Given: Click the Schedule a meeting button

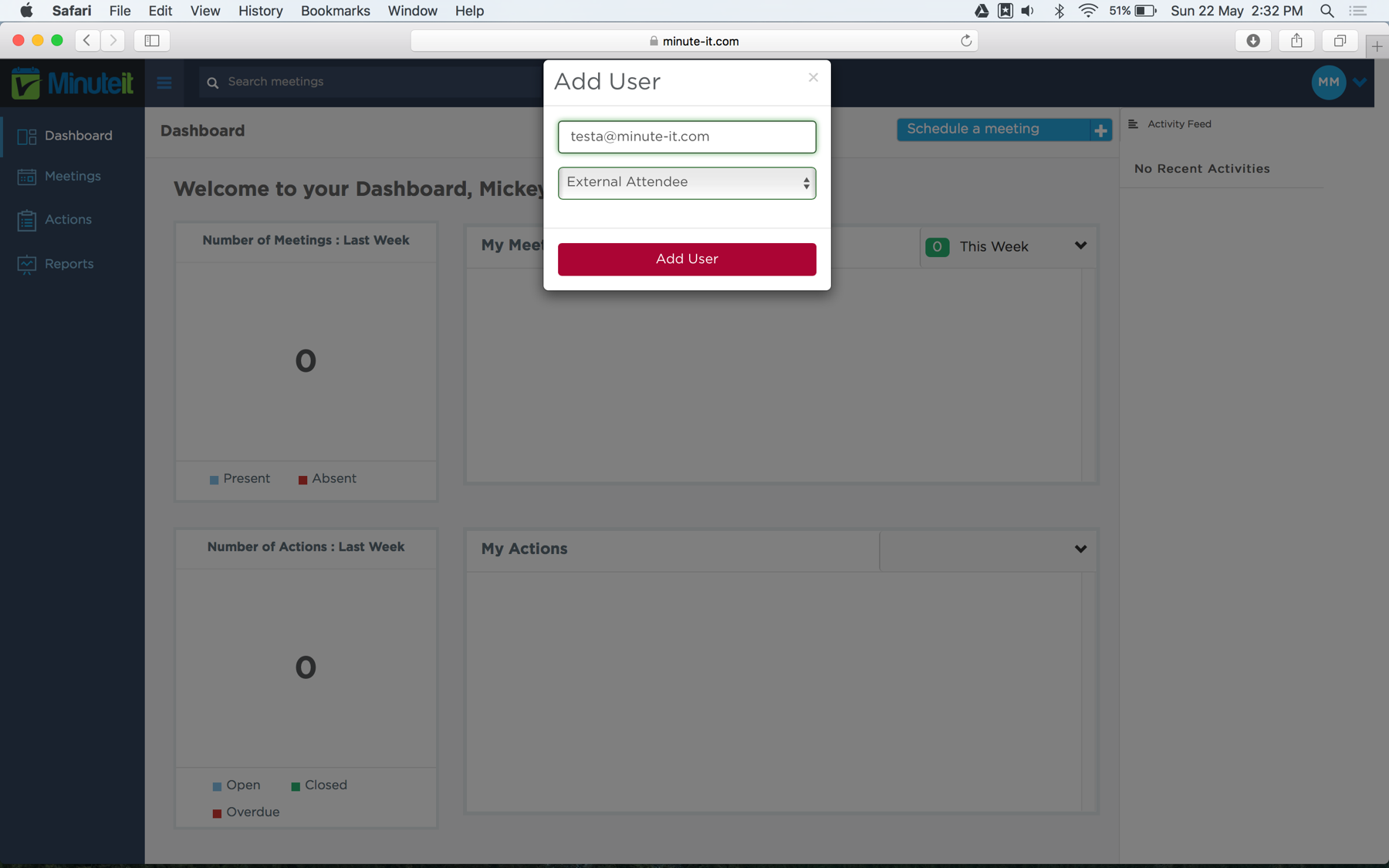Looking at the screenshot, I should pos(1004,130).
